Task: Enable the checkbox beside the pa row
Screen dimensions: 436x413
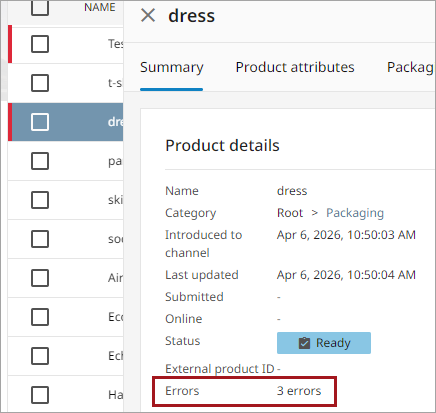Action: click(x=40, y=161)
